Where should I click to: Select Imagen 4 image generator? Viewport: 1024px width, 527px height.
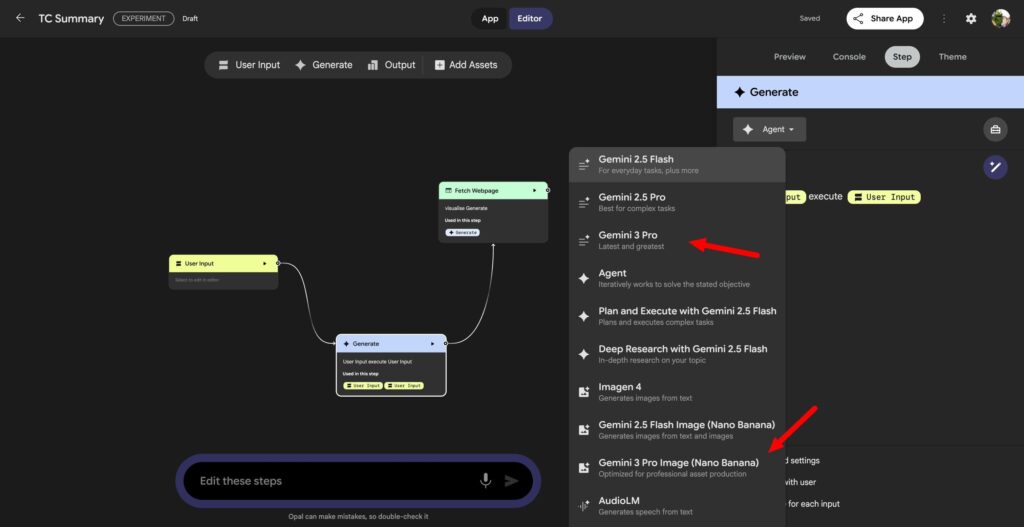coord(677,391)
